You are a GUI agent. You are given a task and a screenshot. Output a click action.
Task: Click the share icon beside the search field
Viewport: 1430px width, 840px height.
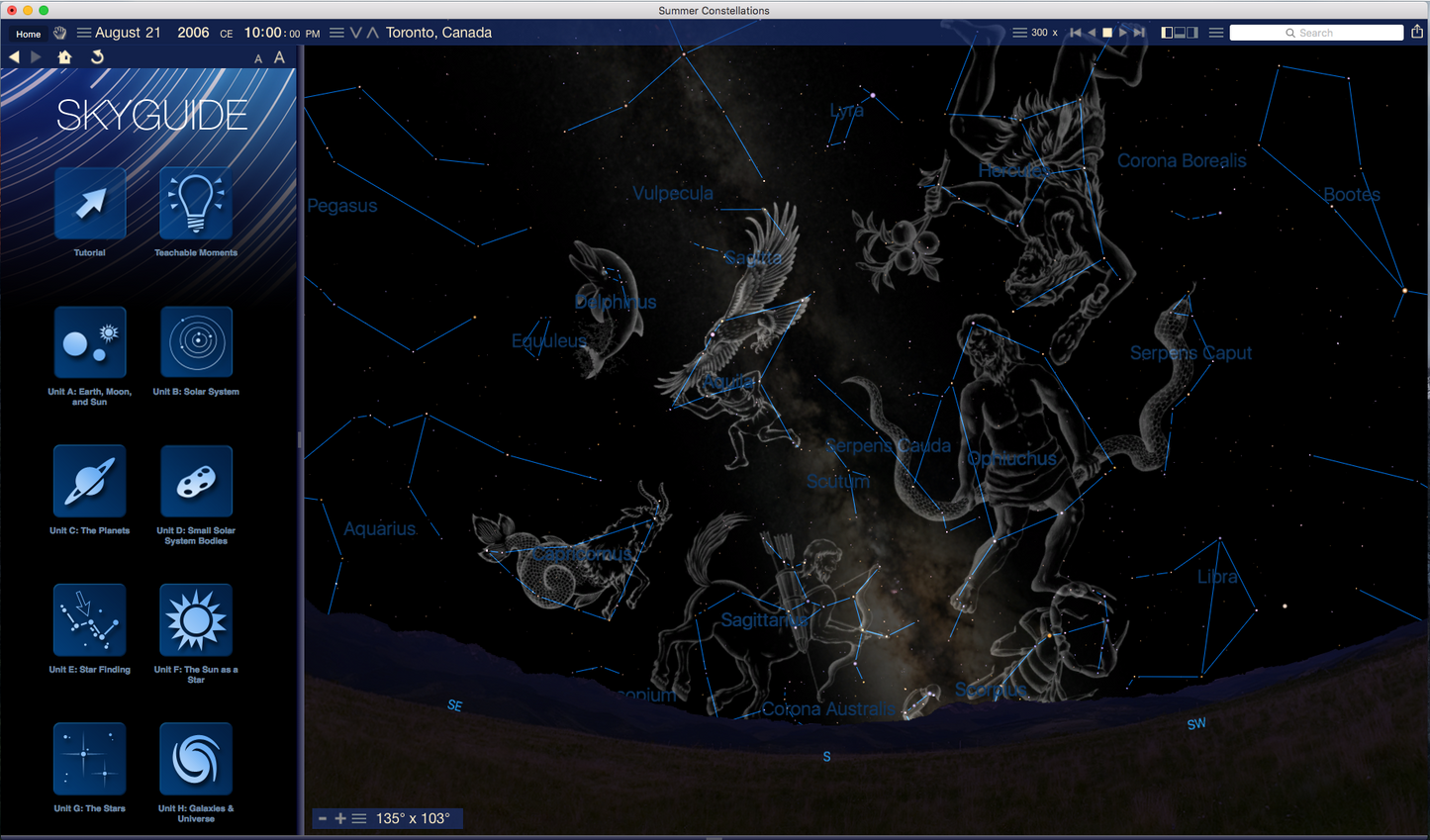[1417, 32]
